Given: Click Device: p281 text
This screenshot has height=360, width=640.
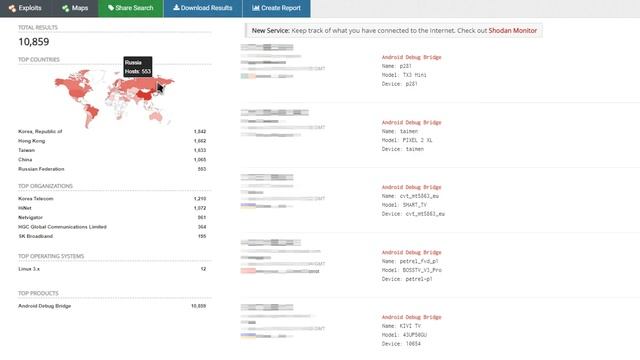Looking at the screenshot, I should 400,84.
